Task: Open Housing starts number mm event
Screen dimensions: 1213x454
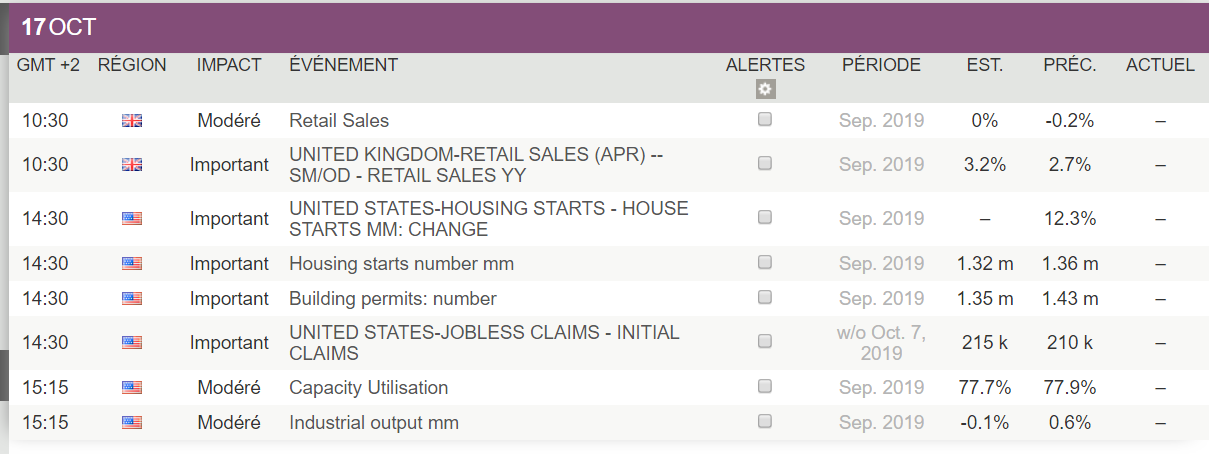Action: pos(402,264)
